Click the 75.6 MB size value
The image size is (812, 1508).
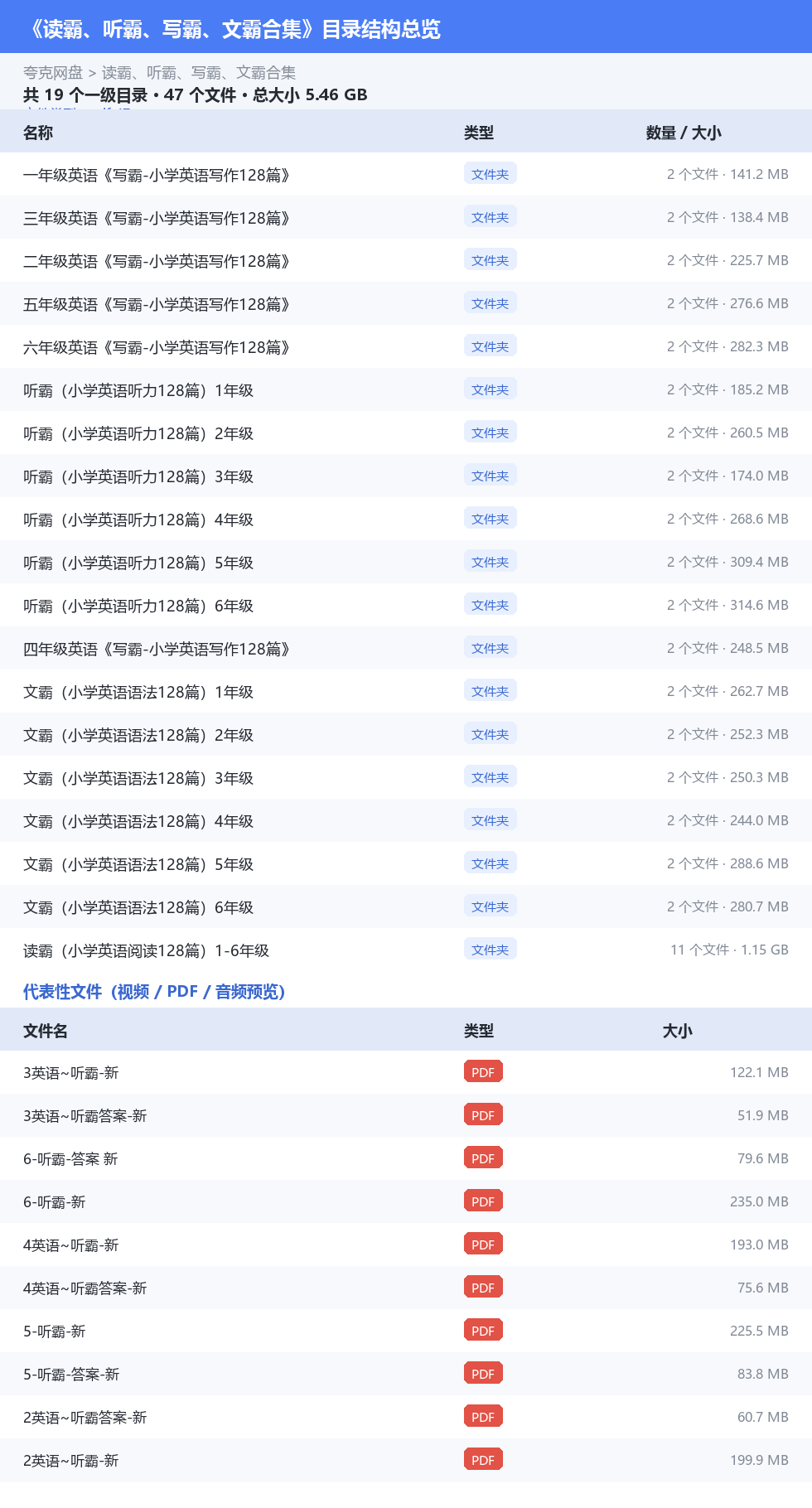click(763, 1288)
